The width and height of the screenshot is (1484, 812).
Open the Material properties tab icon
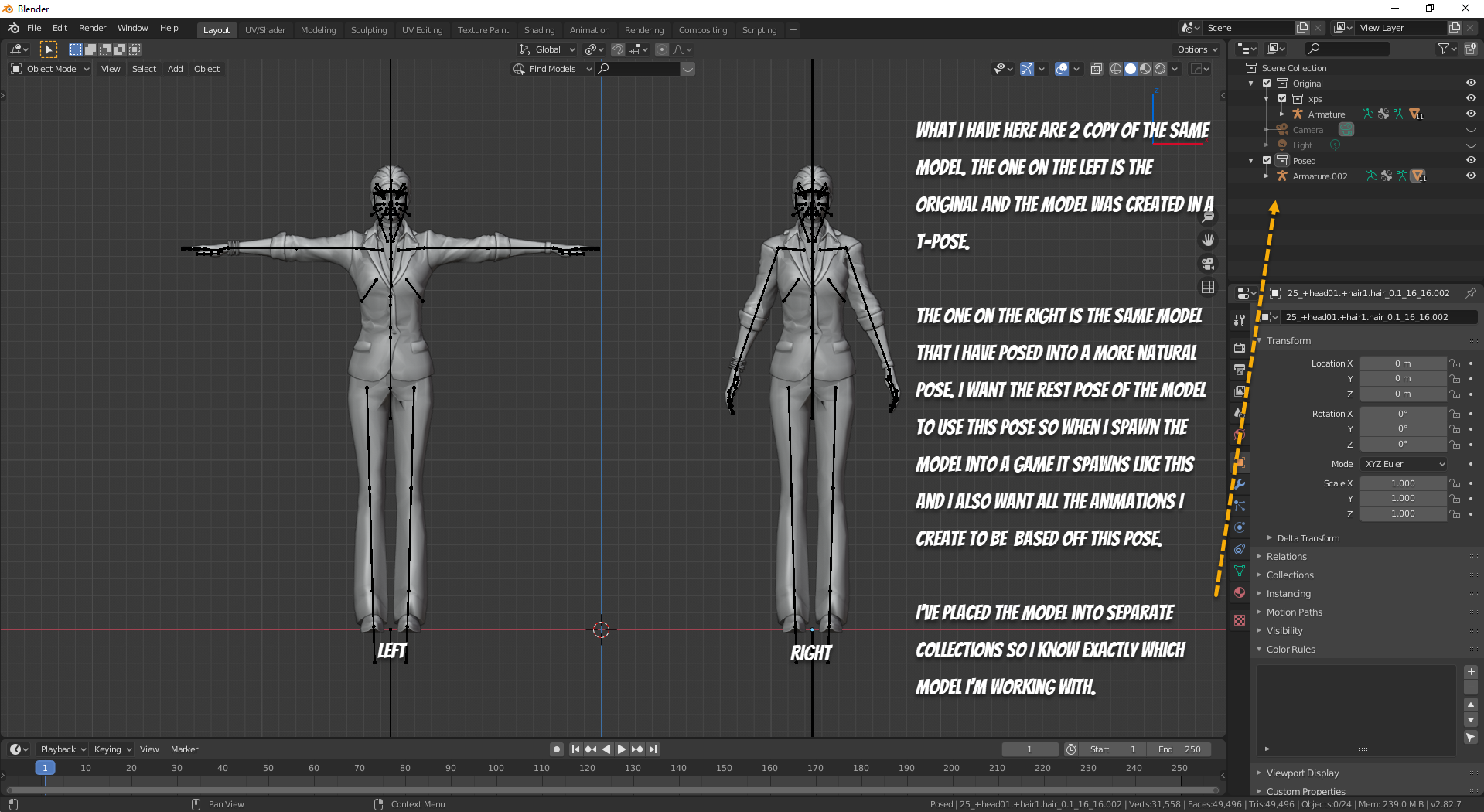pyautogui.click(x=1240, y=592)
